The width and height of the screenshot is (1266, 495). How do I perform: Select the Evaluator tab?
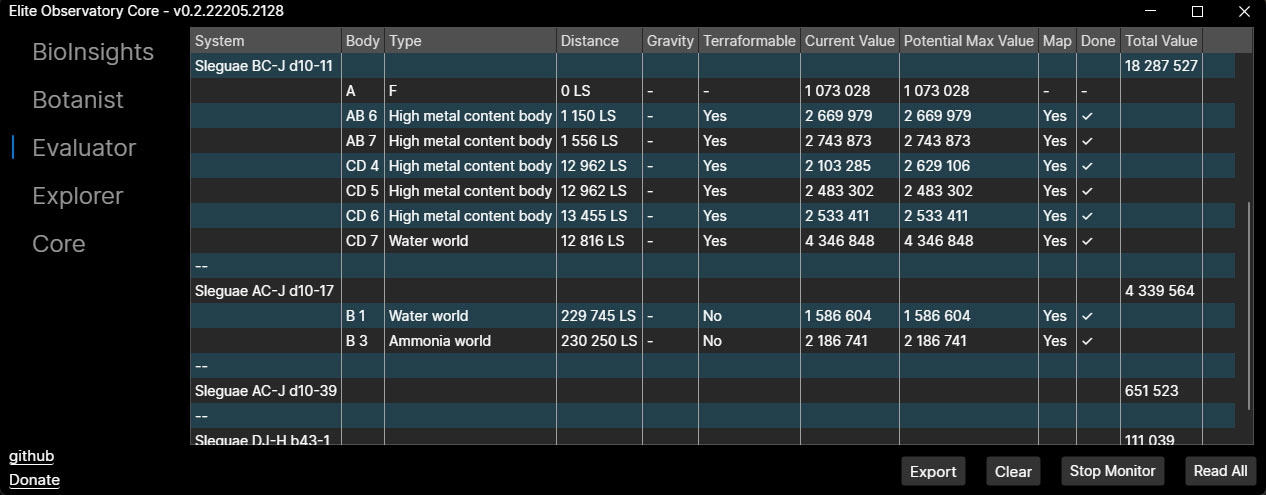(84, 148)
